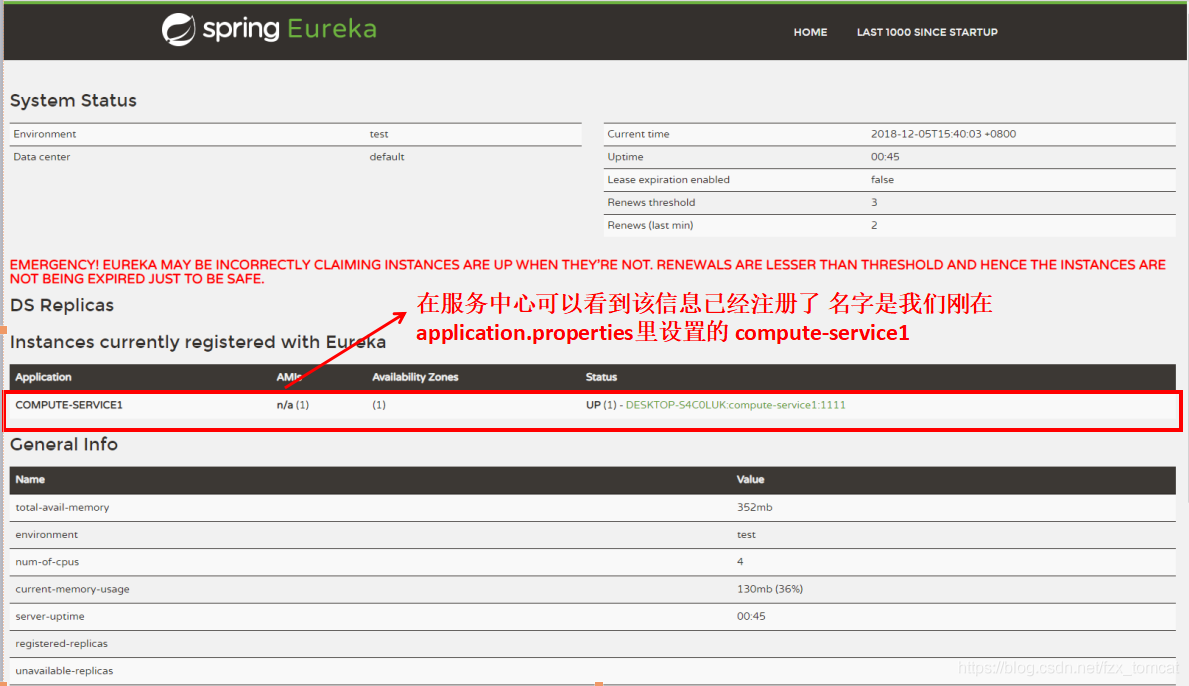Click the num-of-cpus row name
Screen dimensions: 1189x686
[47, 562]
